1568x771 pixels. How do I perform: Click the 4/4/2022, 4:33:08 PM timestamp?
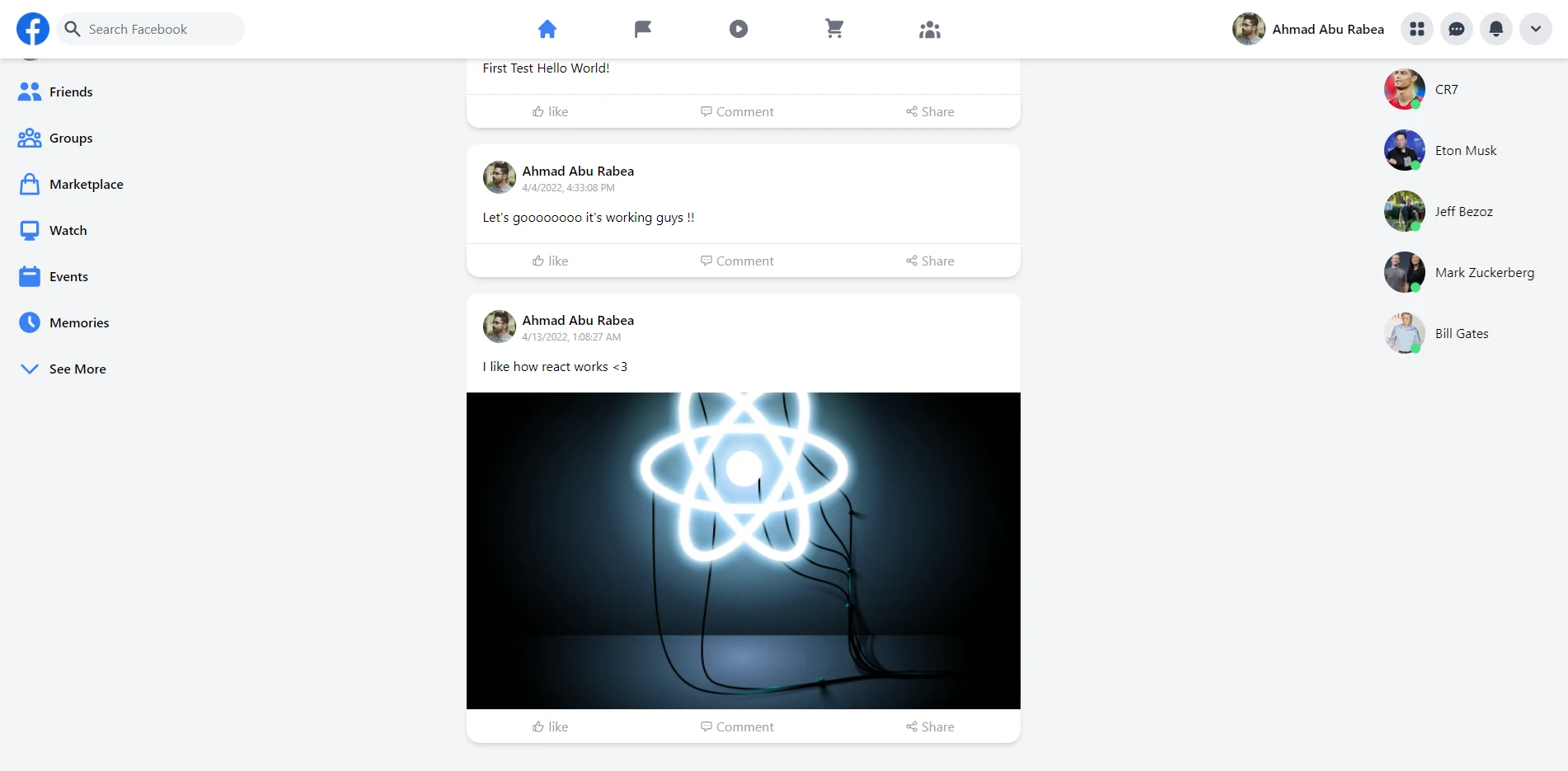tap(568, 188)
